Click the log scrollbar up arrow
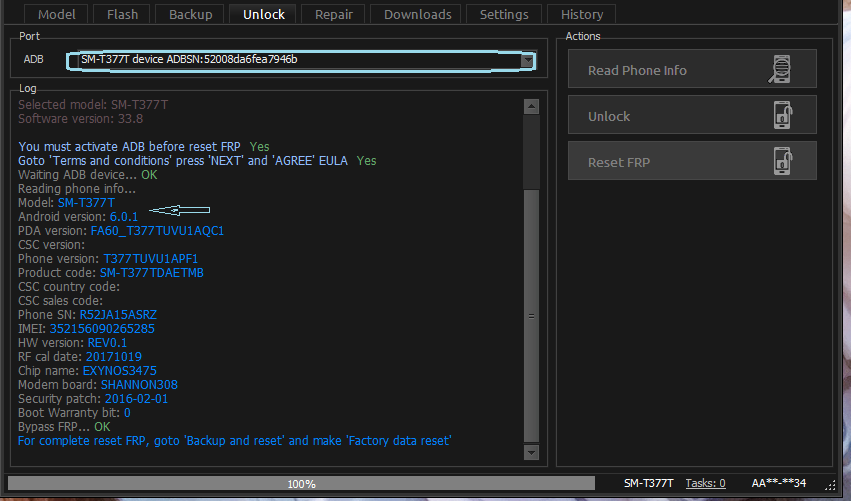This screenshot has width=851, height=501. pyautogui.click(x=531, y=106)
